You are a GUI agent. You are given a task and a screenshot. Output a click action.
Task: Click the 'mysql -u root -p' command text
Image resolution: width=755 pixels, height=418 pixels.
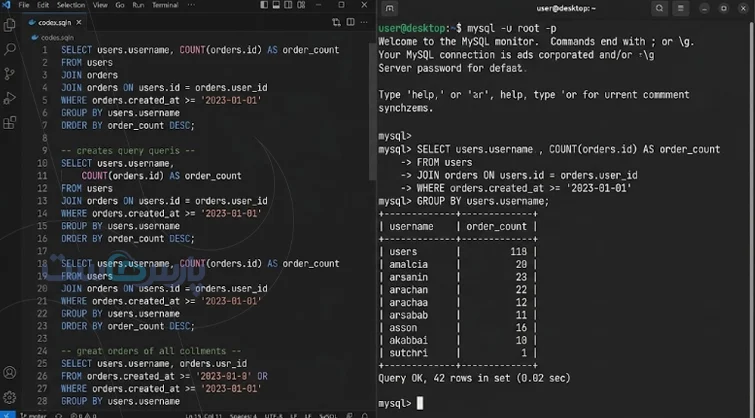[x=512, y=28]
